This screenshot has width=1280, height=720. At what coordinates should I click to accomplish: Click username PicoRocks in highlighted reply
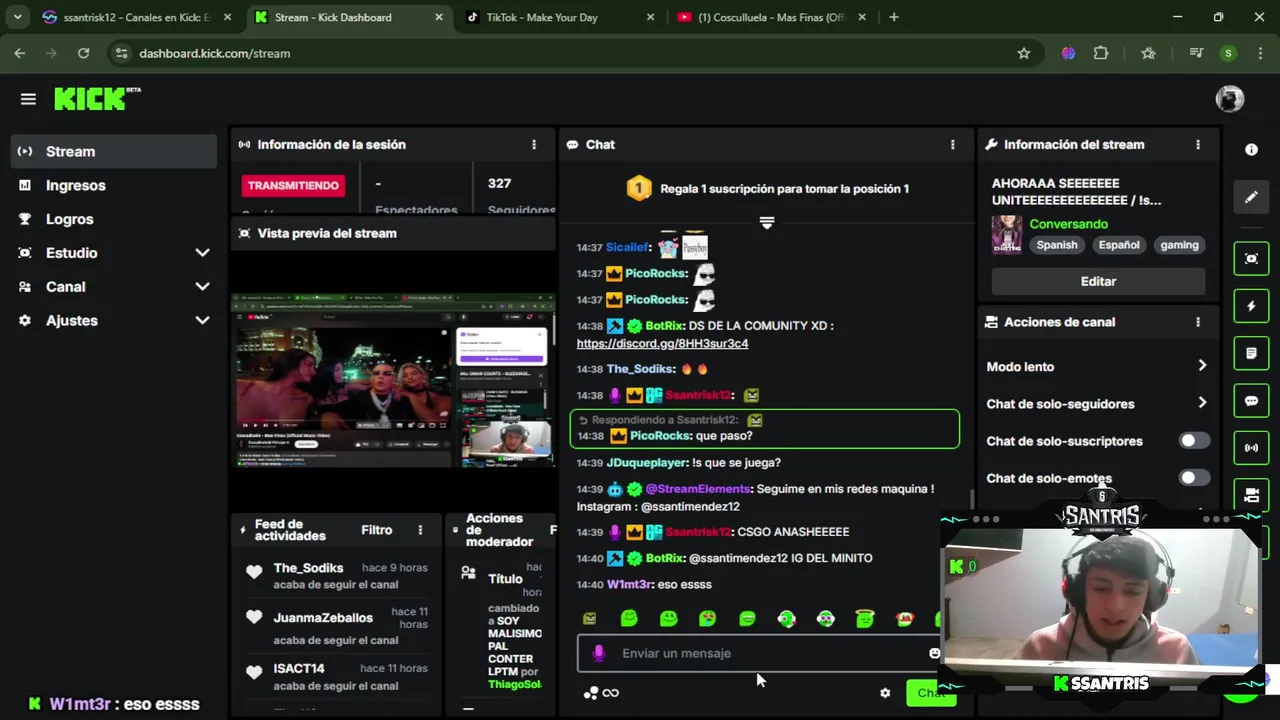click(x=658, y=436)
